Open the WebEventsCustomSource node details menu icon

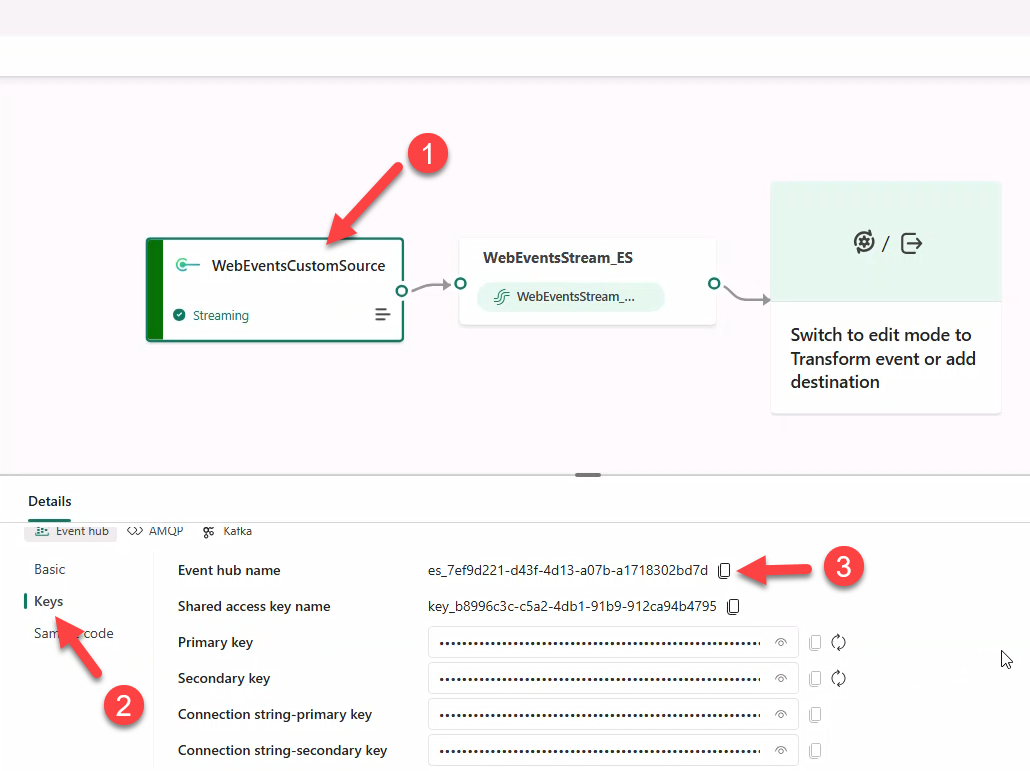[x=382, y=315]
